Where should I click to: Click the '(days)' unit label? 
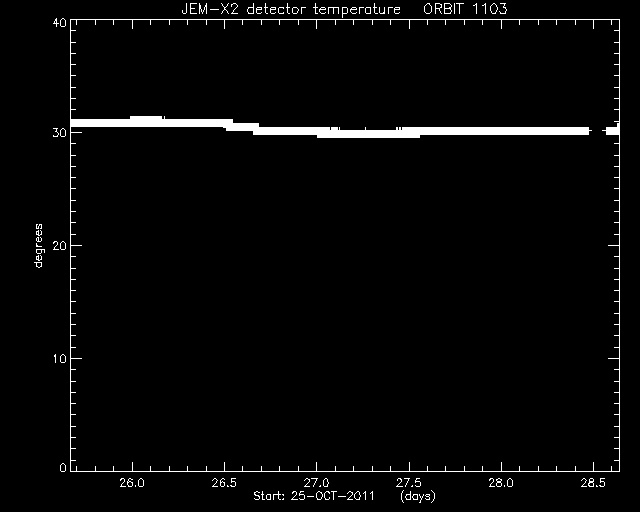tap(418, 496)
